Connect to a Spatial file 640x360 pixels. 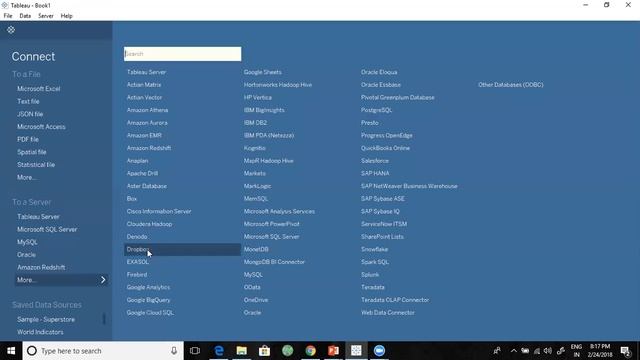coord(32,152)
